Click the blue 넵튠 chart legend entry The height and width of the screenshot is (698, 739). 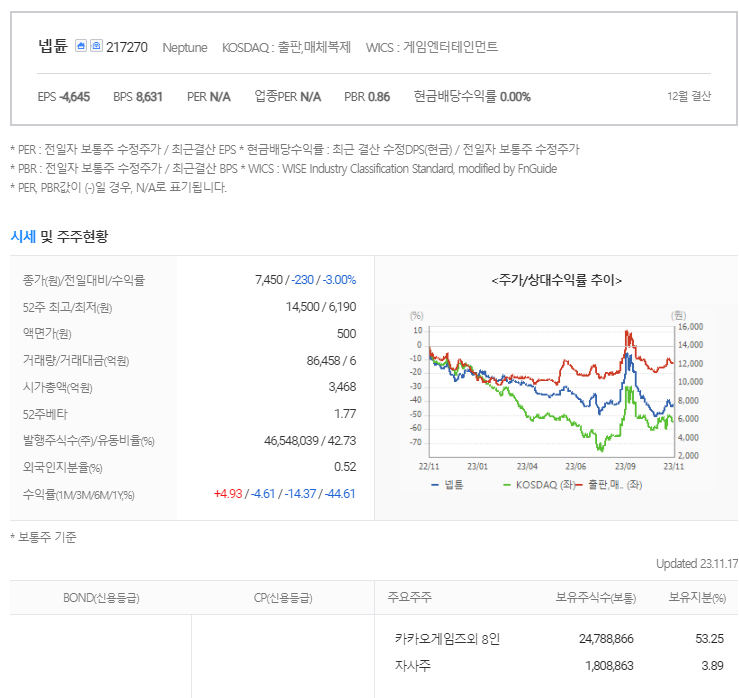pyautogui.click(x=447, y=485)
